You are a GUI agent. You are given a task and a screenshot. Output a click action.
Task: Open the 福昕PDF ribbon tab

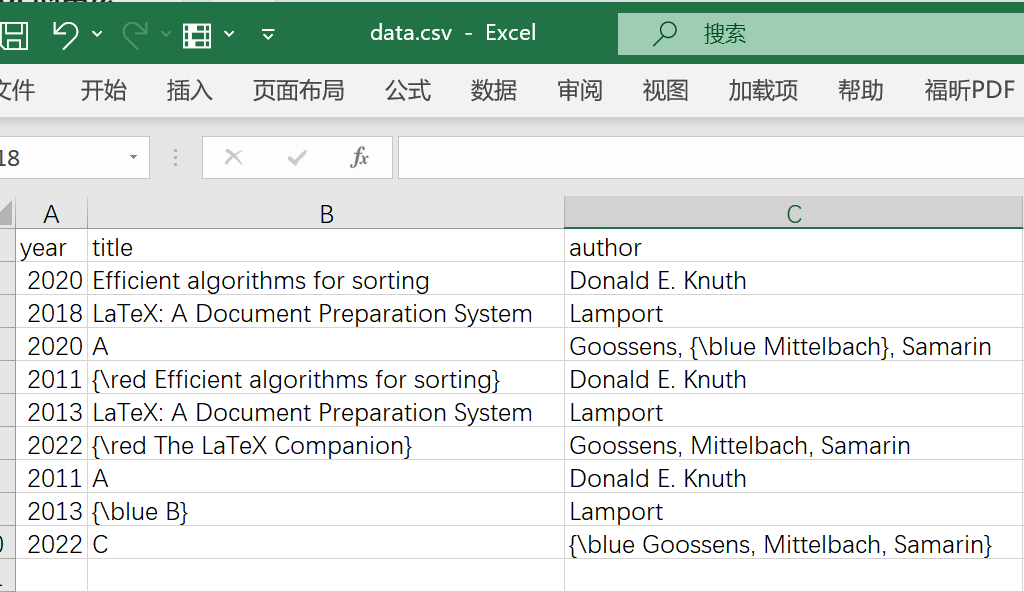(970, 90)
